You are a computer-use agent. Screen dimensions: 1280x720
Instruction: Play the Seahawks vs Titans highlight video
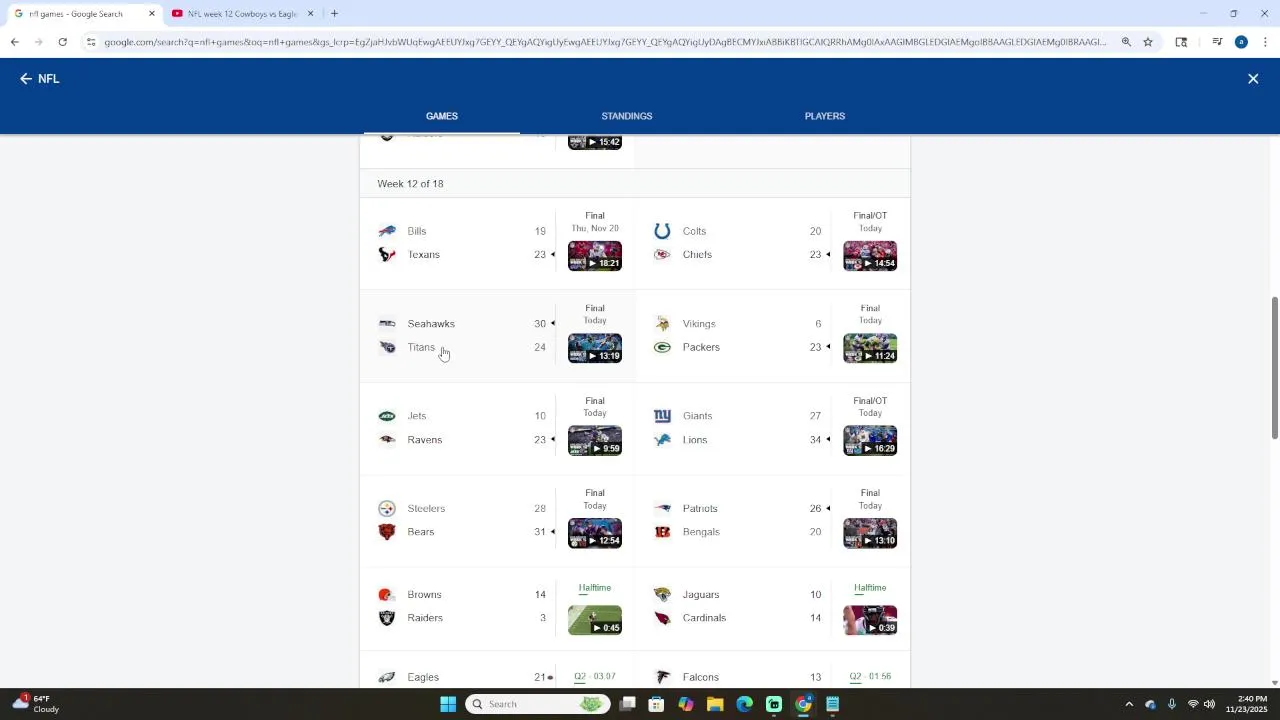[x=595, y=348]
